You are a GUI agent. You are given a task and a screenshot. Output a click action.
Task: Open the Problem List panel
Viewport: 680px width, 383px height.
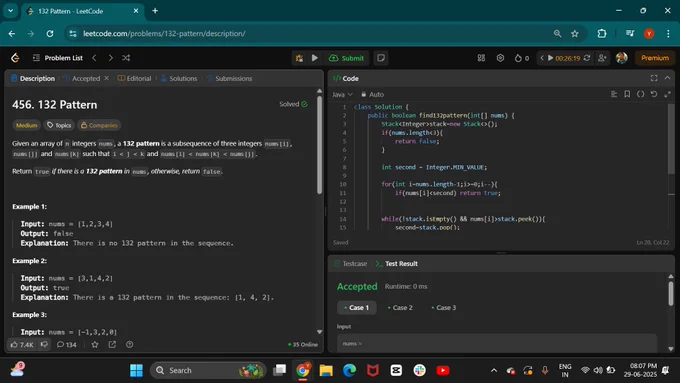point(58,58)
